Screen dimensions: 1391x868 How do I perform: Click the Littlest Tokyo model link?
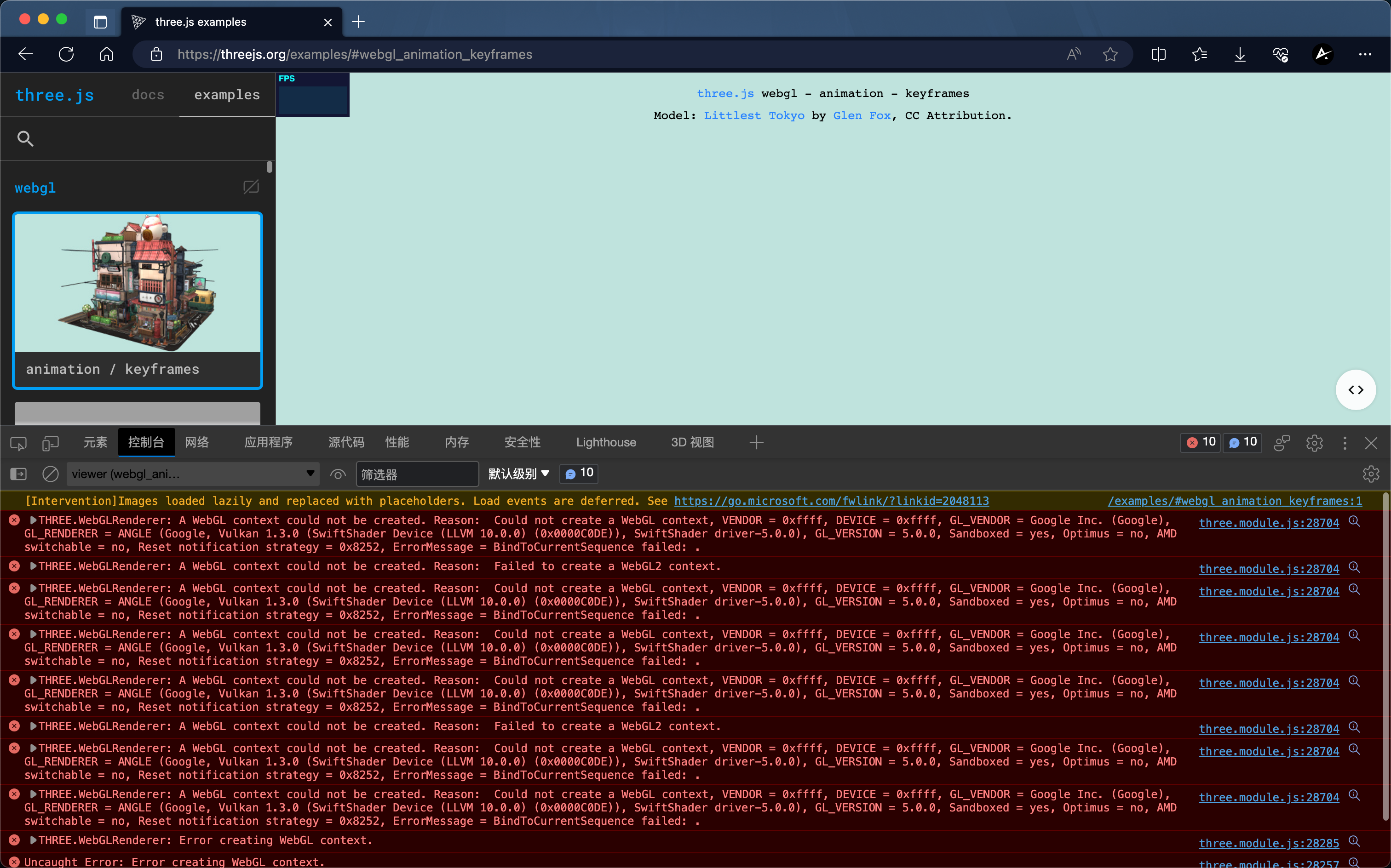(753, 115)
